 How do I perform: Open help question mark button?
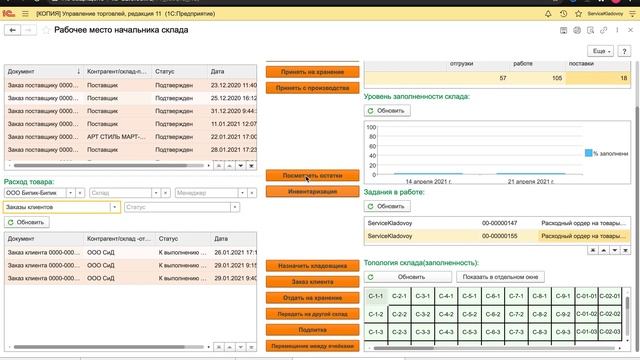pos(624,51)
